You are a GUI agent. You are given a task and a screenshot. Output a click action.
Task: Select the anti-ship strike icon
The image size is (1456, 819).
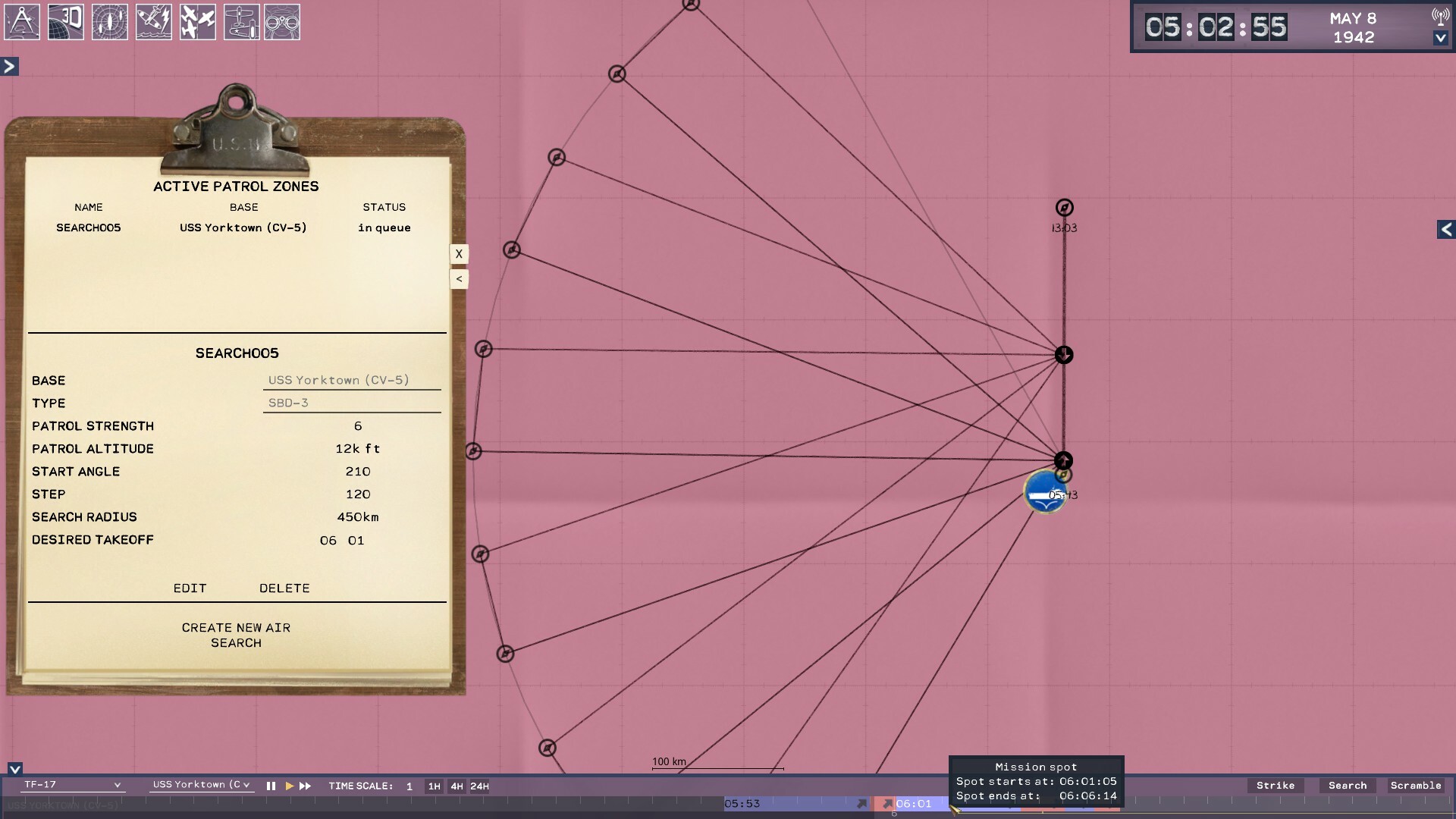pos(154,22)
